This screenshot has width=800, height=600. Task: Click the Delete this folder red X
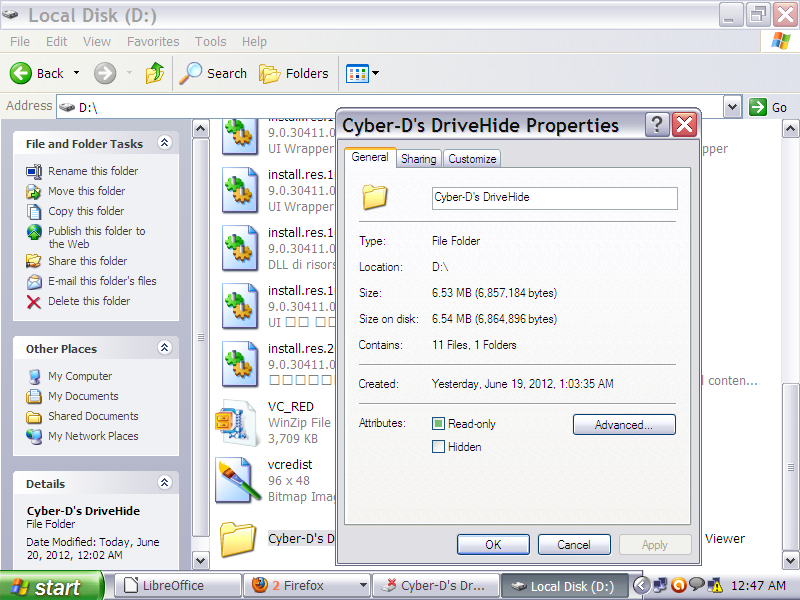click(x=35, y=301)
